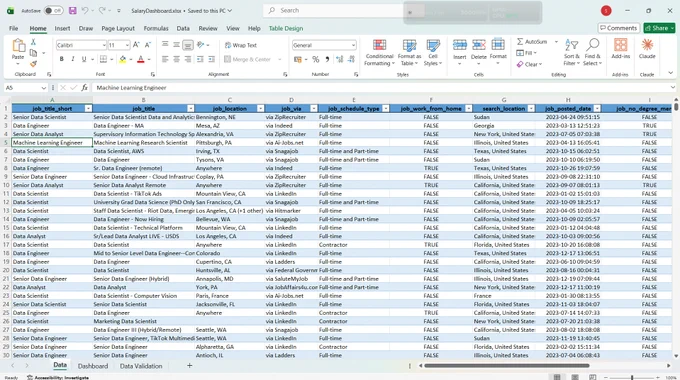680x380 pixels.
Task: Apply Underline formatting
Action: click(84, 59)
